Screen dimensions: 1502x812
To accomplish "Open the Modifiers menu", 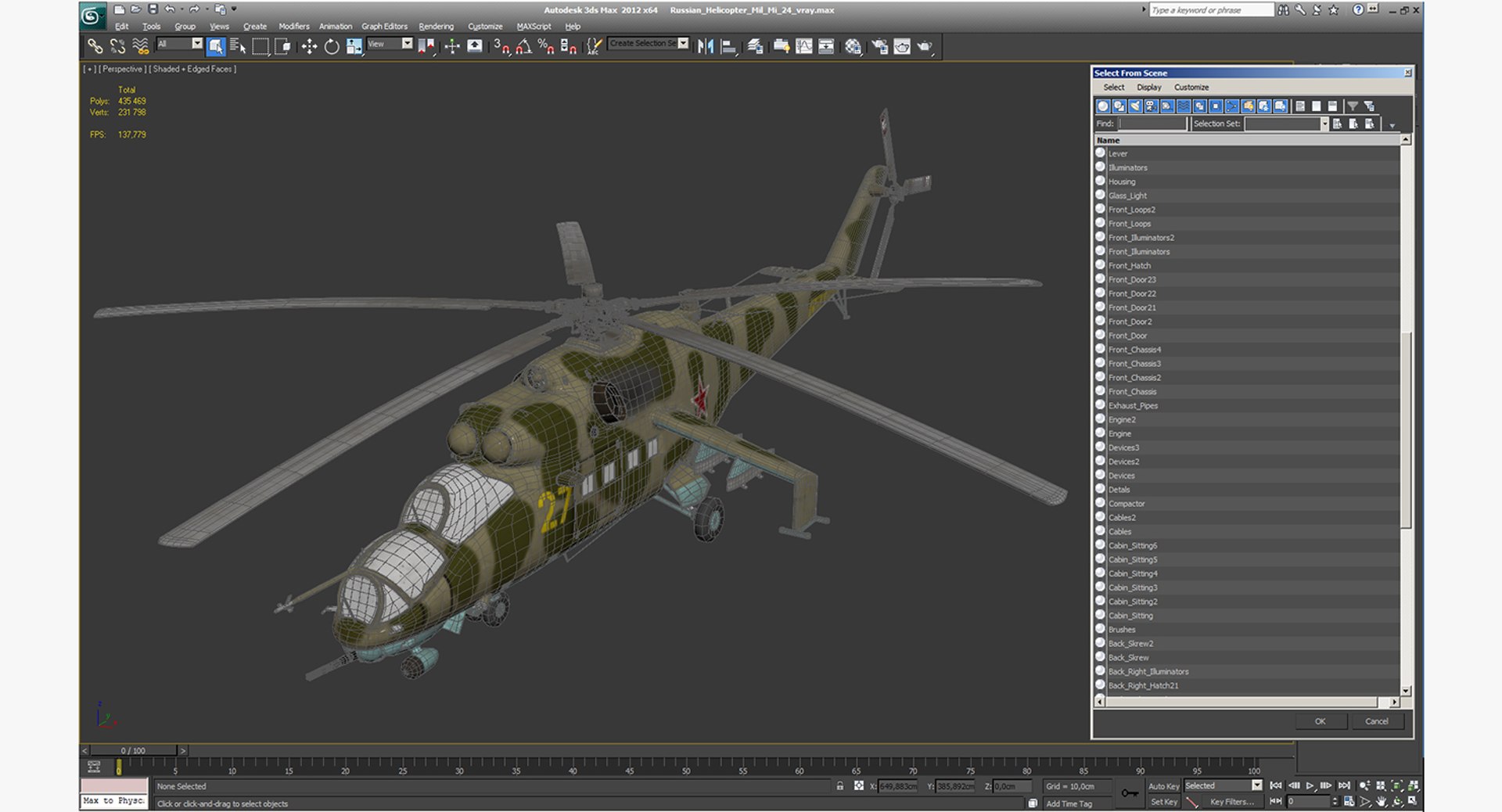I will pyautogui.click(x=294, y=27).
